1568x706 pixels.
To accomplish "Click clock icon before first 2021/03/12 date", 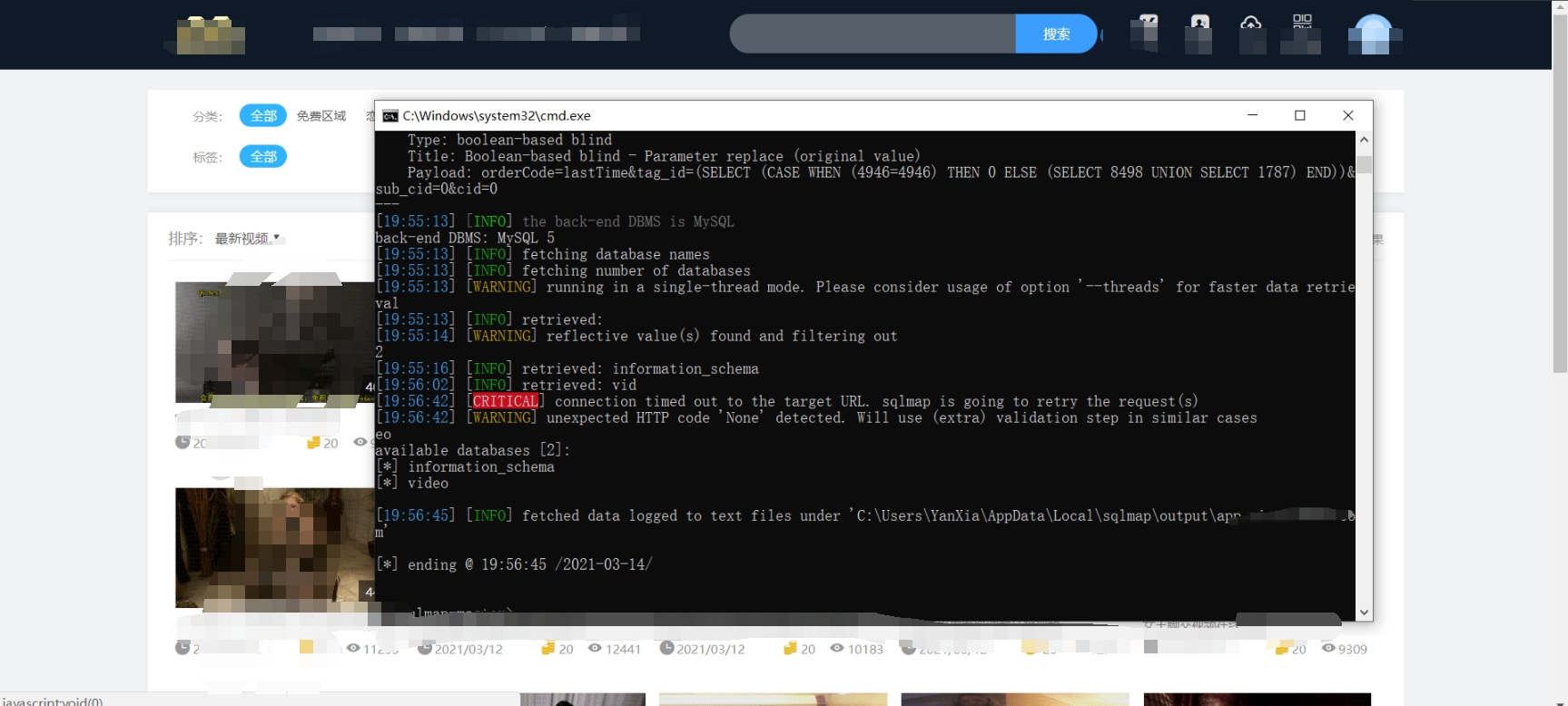I will (x=425, y=649).
